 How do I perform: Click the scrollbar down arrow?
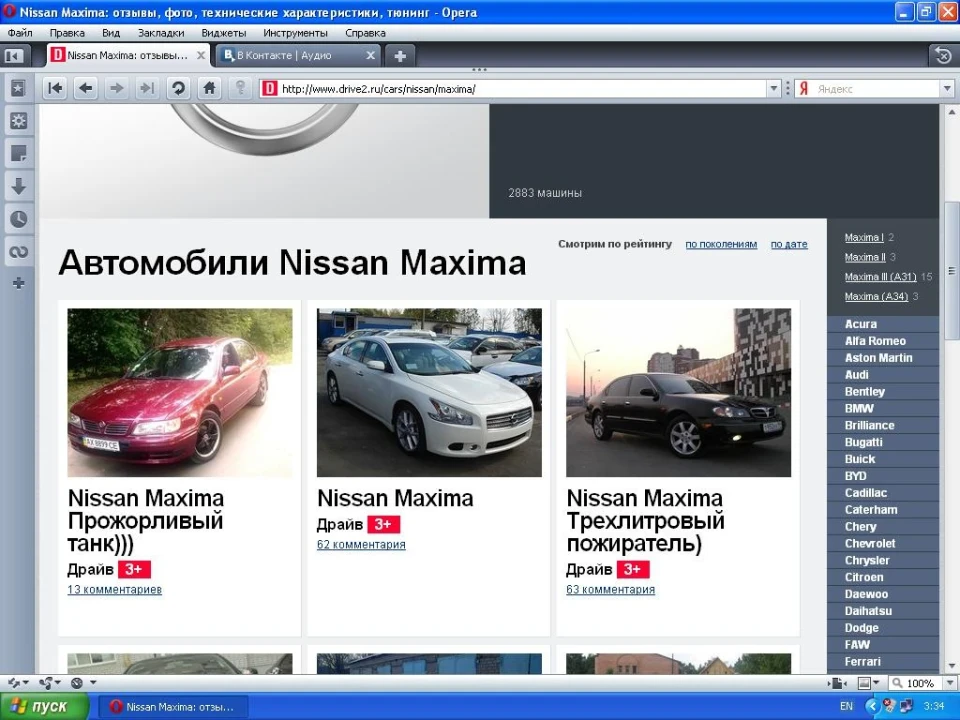(951, 666)
